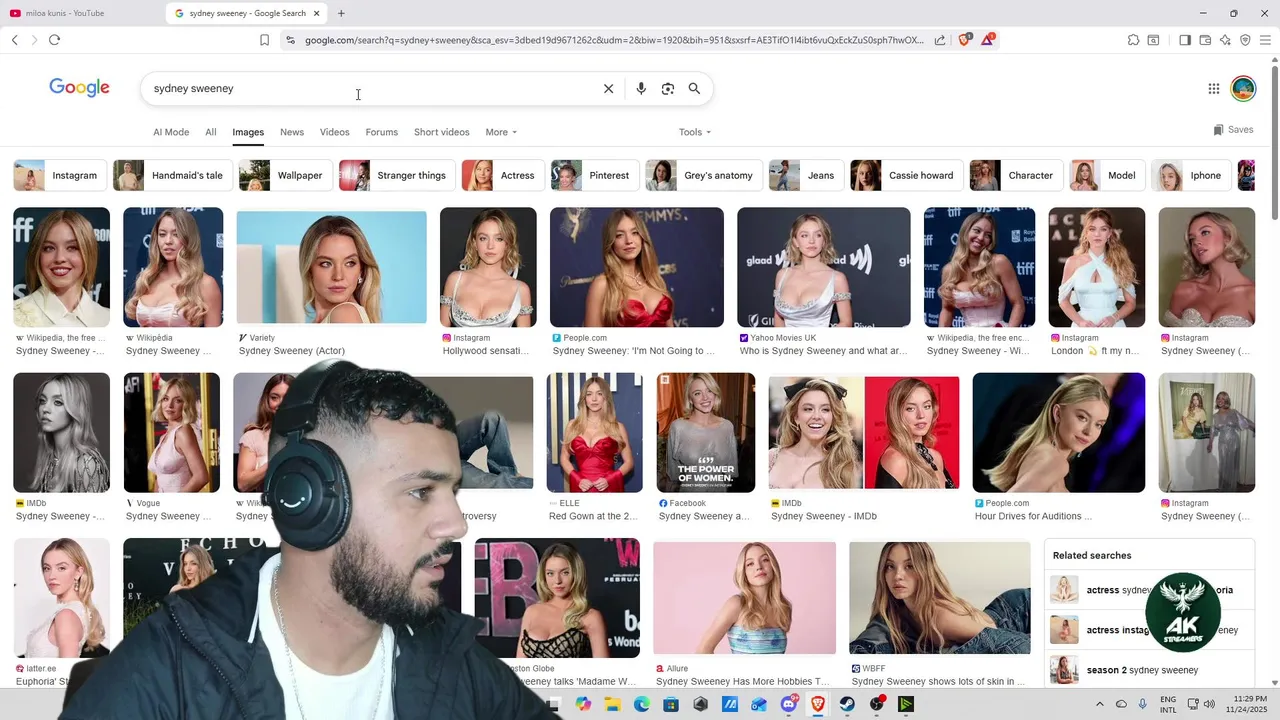Open Steam from the taskbar
Image resolution: width=1280 pixels, height=720 pixels.
tap(847, 704)
